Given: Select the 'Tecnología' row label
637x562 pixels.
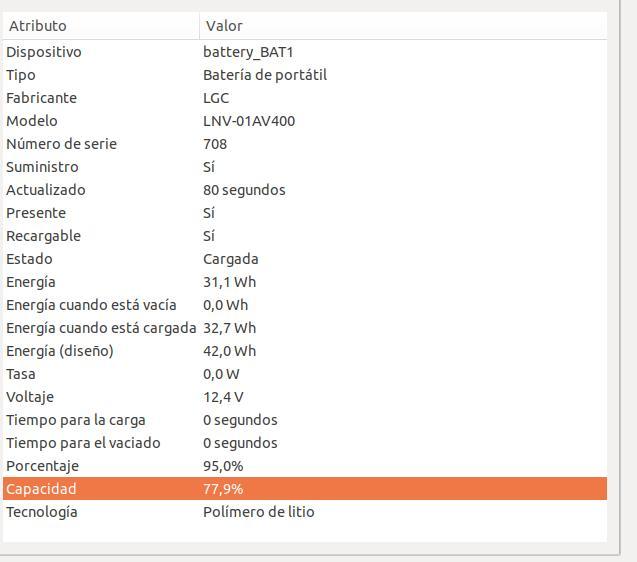Looking at the screenshot, I should [x=42, y=512].
